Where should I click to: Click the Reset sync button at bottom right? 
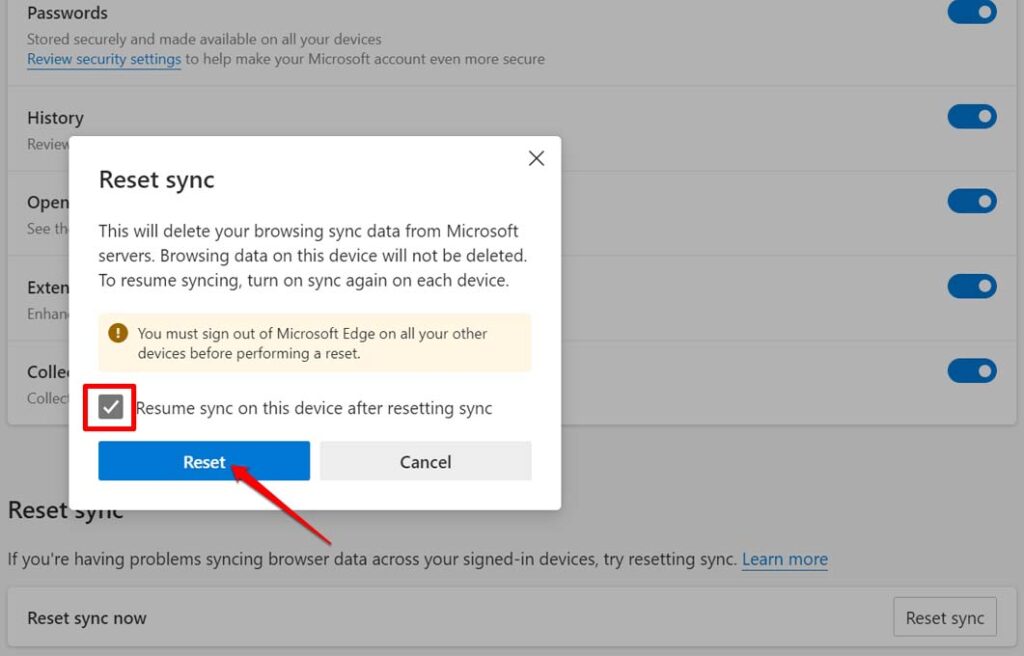(944, 617)
